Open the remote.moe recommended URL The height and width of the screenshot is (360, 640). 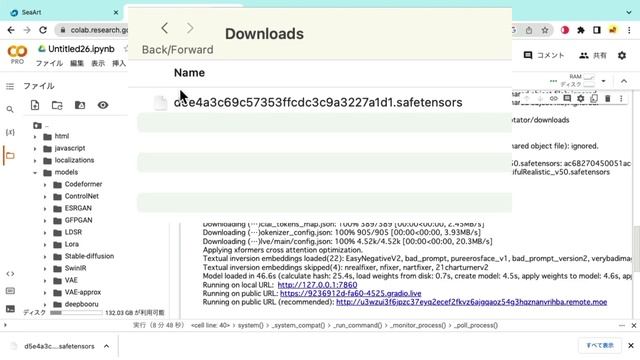click(471, 302)
